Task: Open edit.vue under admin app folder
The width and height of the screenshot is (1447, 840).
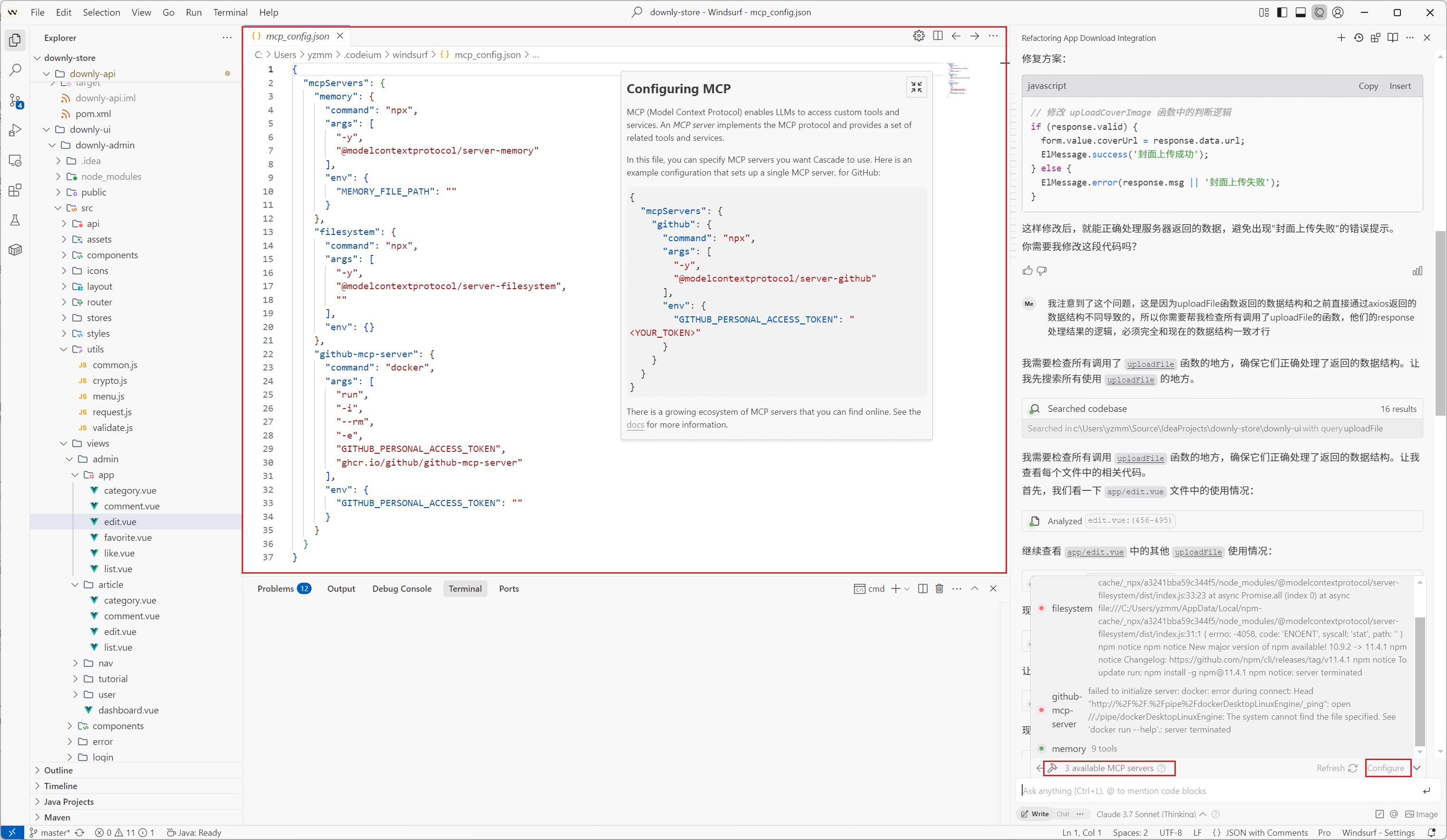Action: pyautogui.click(x=119, y=521)
